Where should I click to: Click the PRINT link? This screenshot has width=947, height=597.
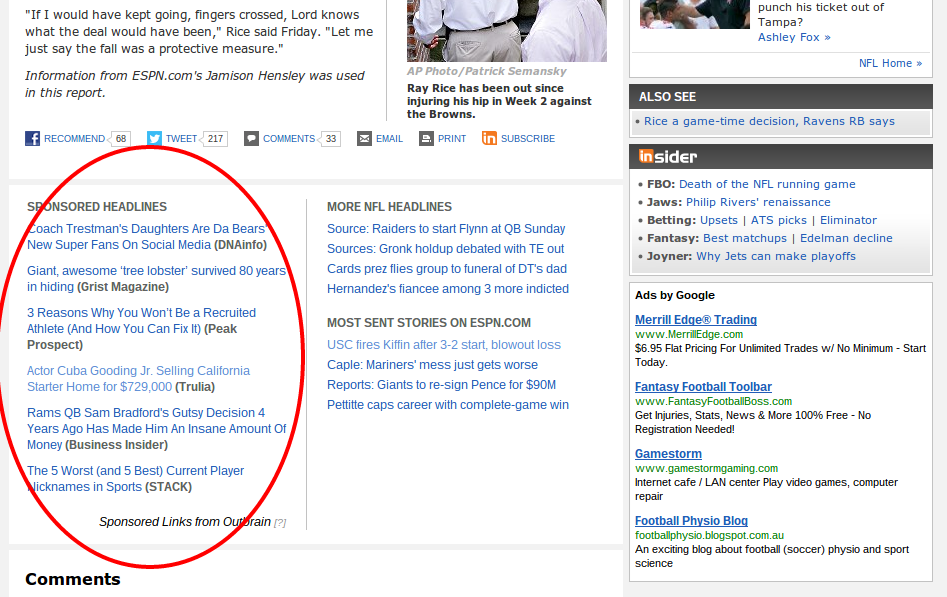[x=452, y=138]
